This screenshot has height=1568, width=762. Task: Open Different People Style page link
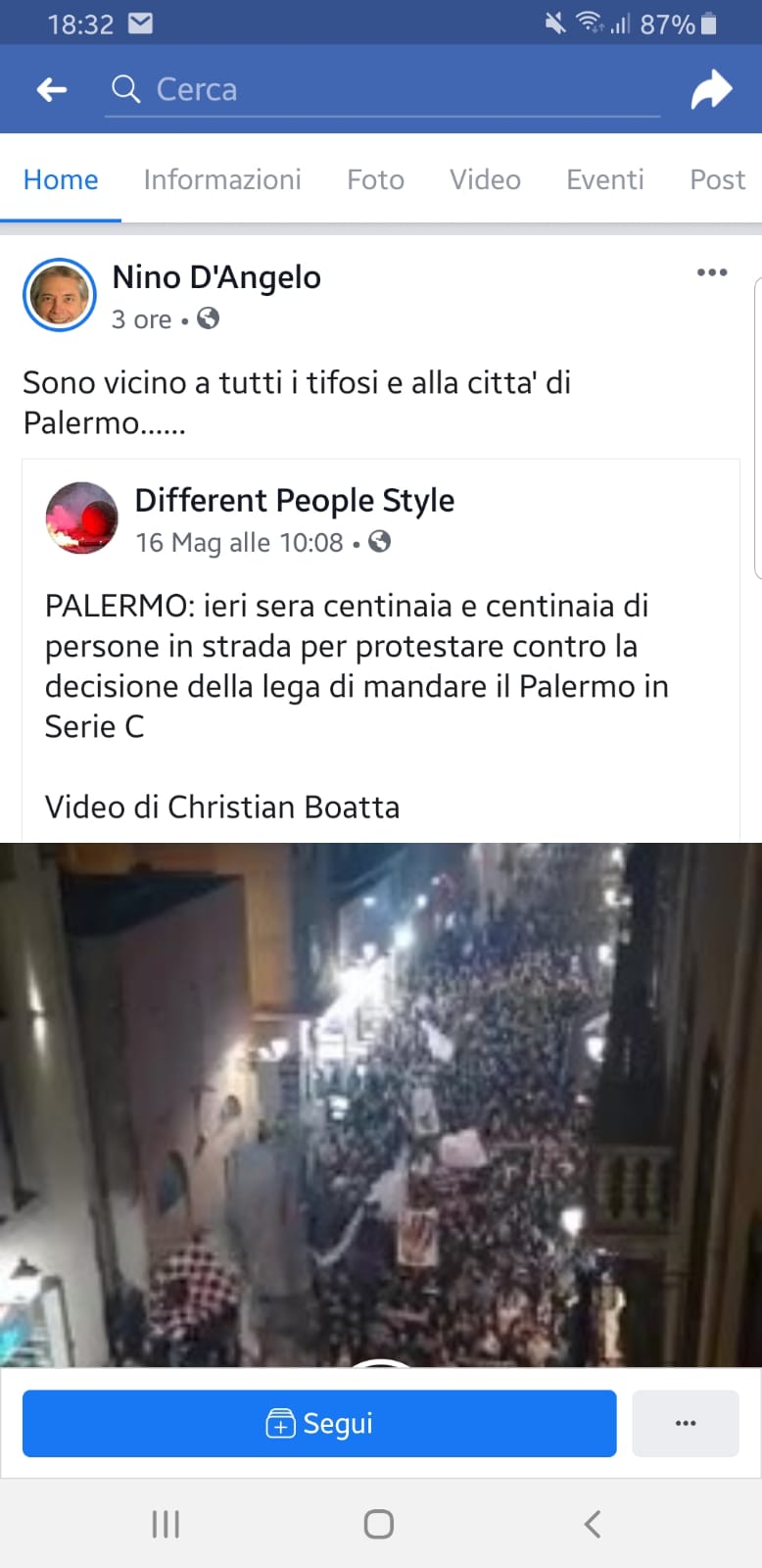click(294, 500)
